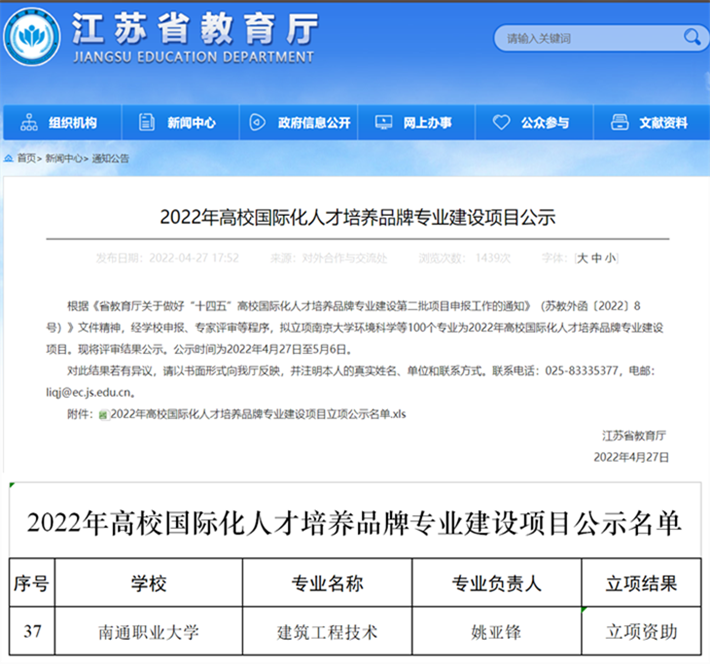The image size is (710, 664).
Task: Click the 专业名称 column header
Action: click(x=327, y=583)
